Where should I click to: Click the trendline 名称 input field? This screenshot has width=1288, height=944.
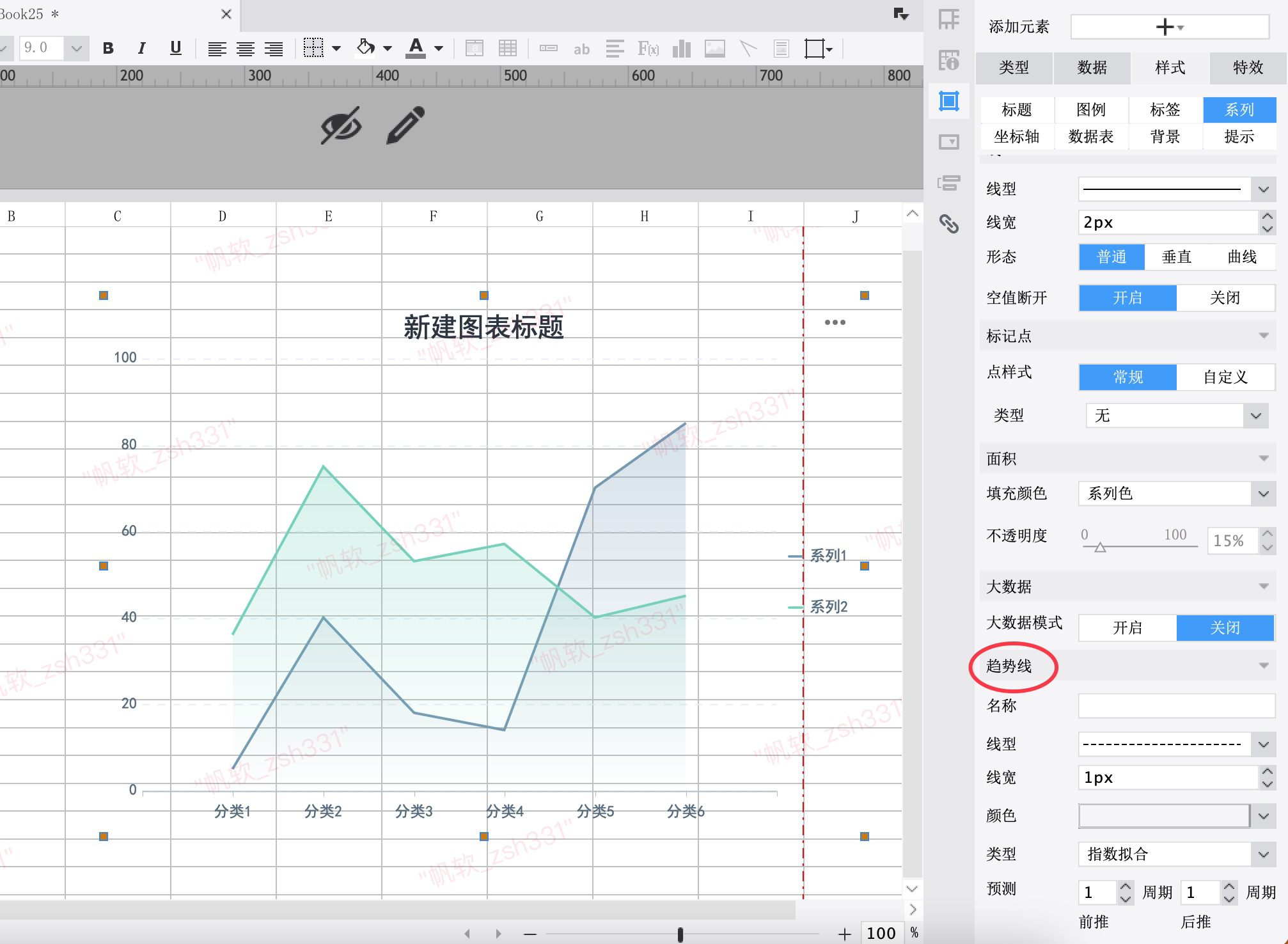click(x=1177, y=706)
